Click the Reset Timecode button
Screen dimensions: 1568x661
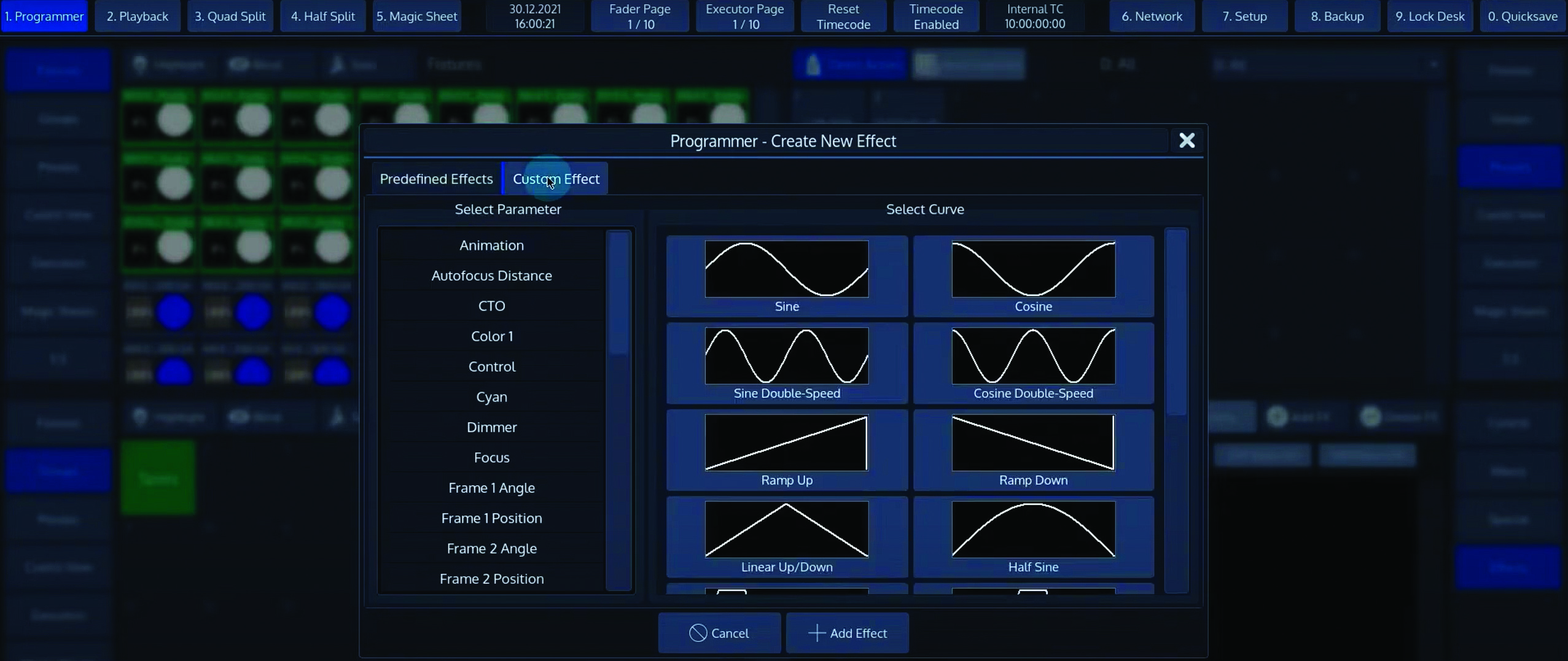coord(843,16)
